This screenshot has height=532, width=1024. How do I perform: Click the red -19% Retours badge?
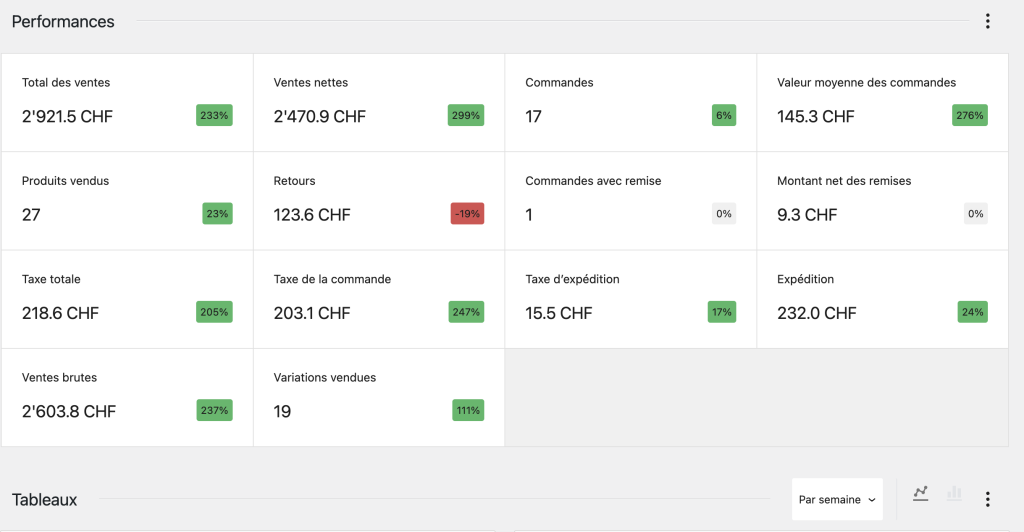(x=467, y=214)
